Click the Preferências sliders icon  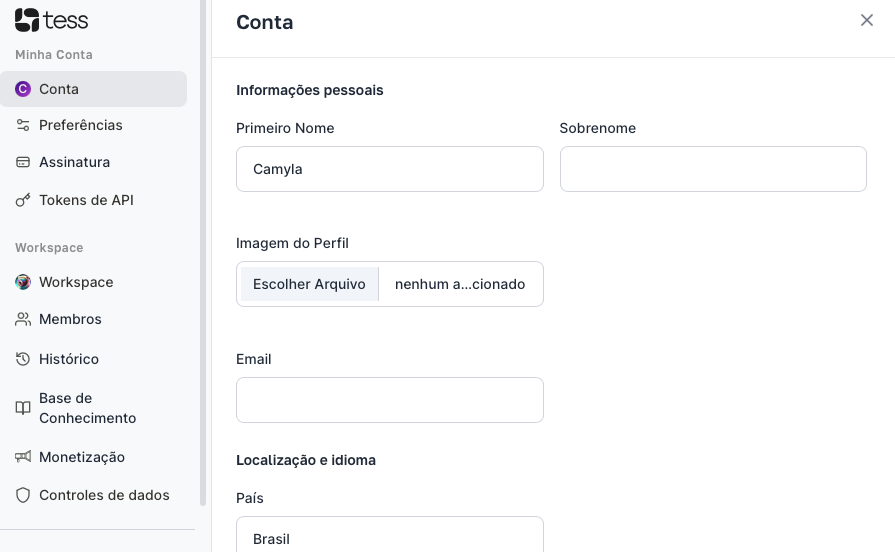pos(23,125)
